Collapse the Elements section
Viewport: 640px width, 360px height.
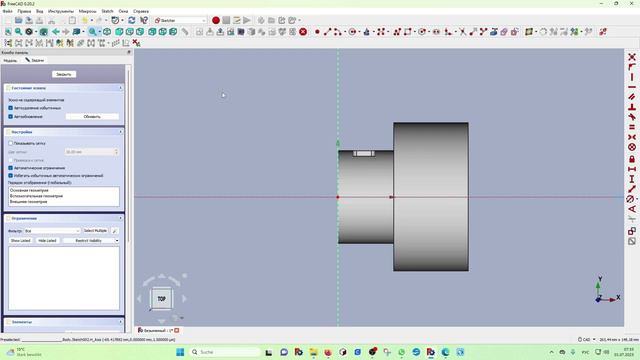(x=120, y=322)
